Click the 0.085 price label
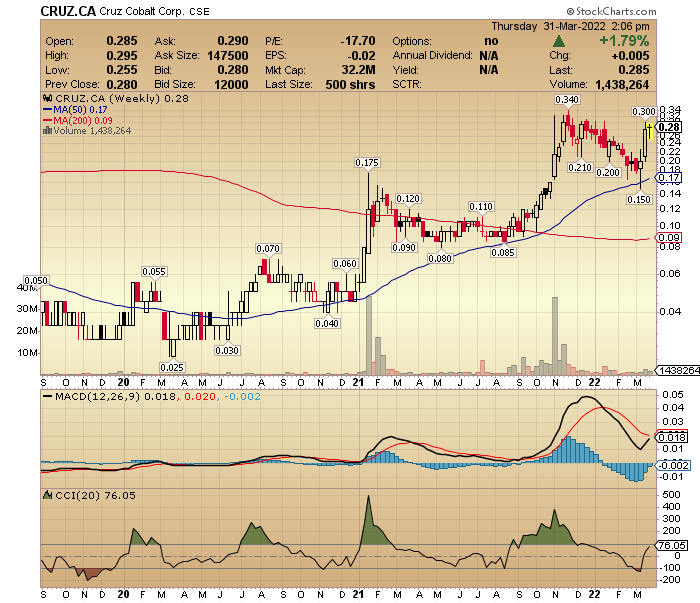Screen dimensions: 700x603 503,253
